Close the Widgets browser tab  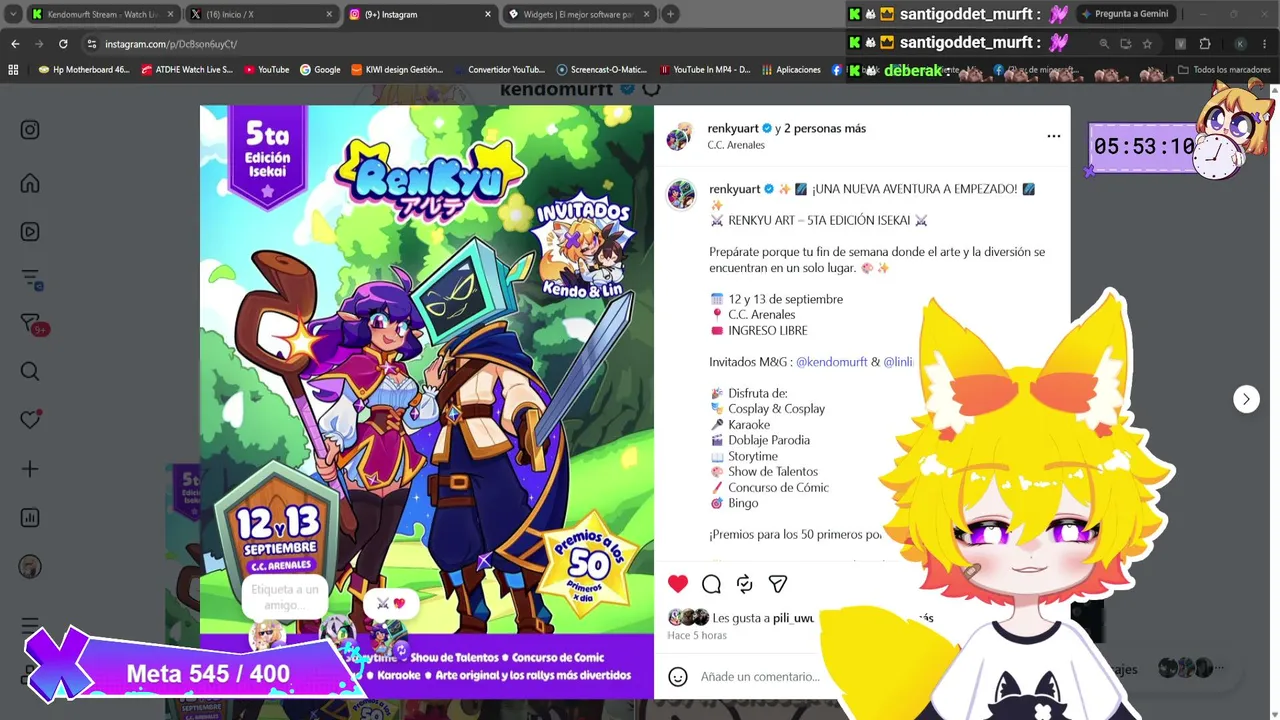tap(646, 14)
